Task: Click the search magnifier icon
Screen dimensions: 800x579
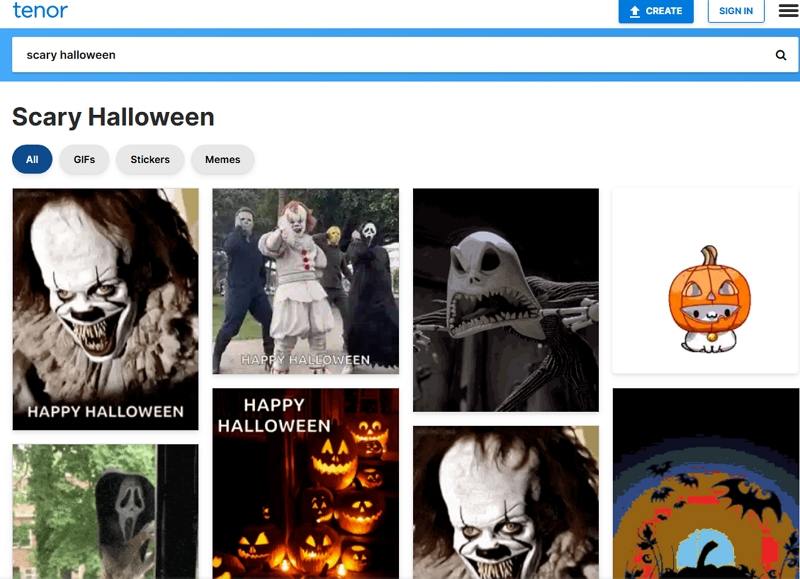Action: point(781,55)
